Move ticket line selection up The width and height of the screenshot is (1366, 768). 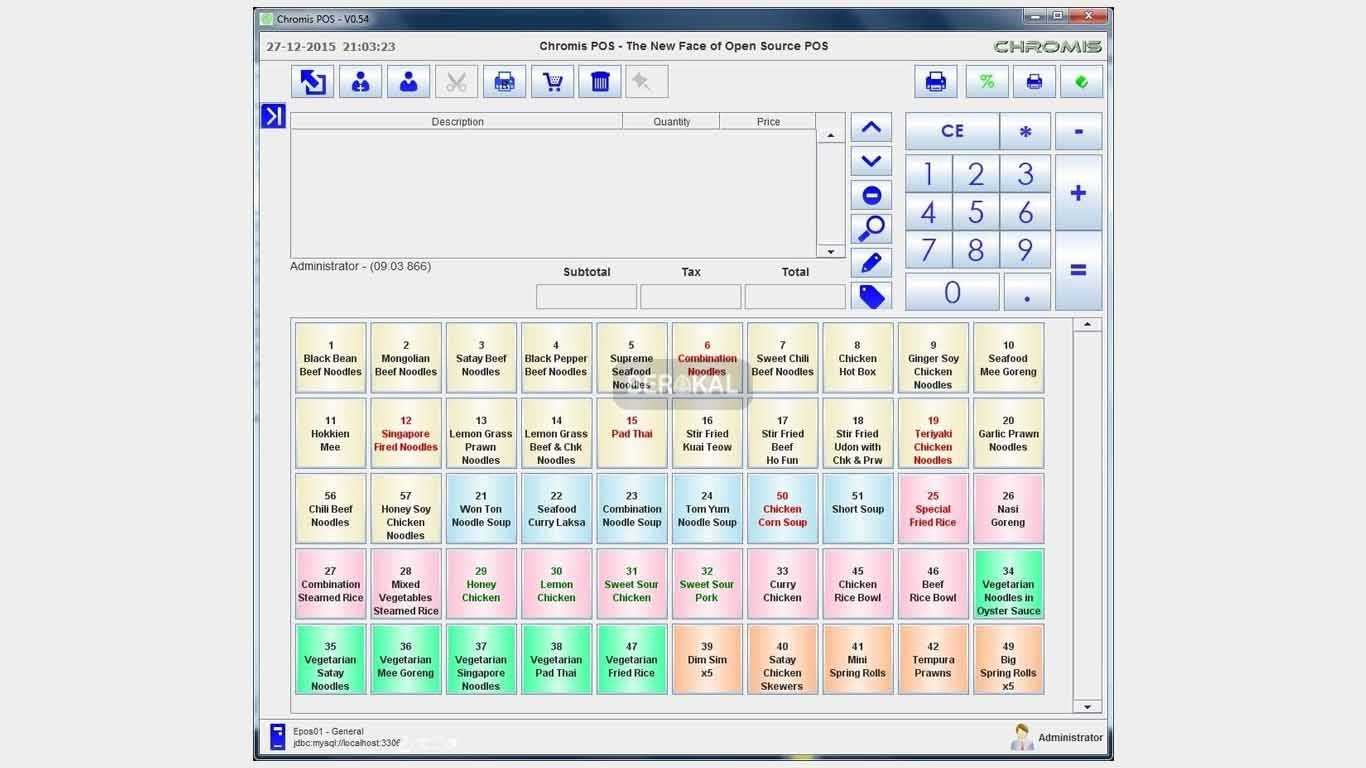(871, 128)
